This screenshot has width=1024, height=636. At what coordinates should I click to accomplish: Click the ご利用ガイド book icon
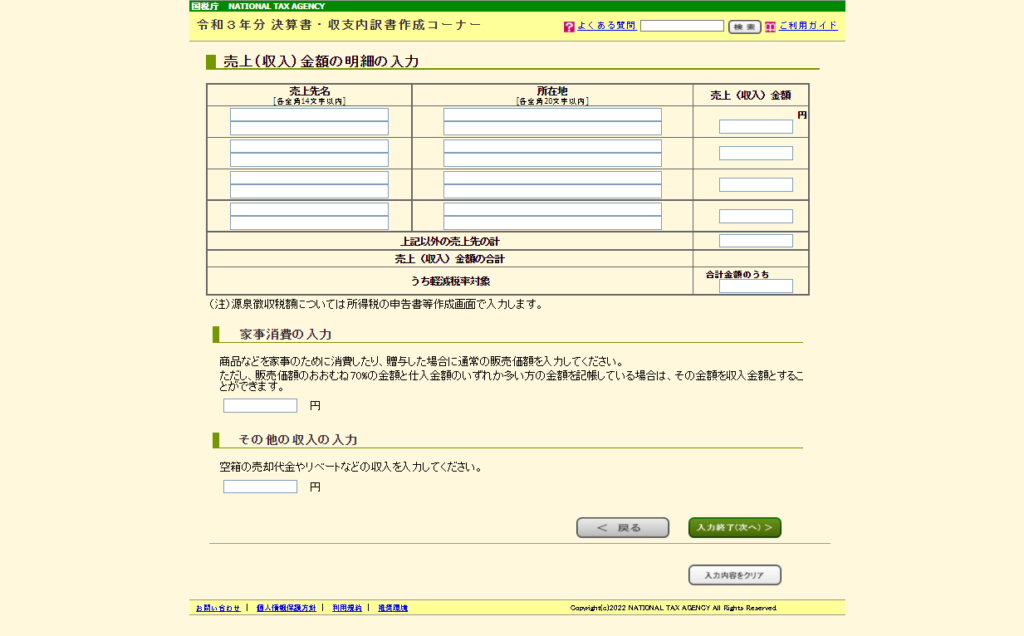click(x=770, y=27)
